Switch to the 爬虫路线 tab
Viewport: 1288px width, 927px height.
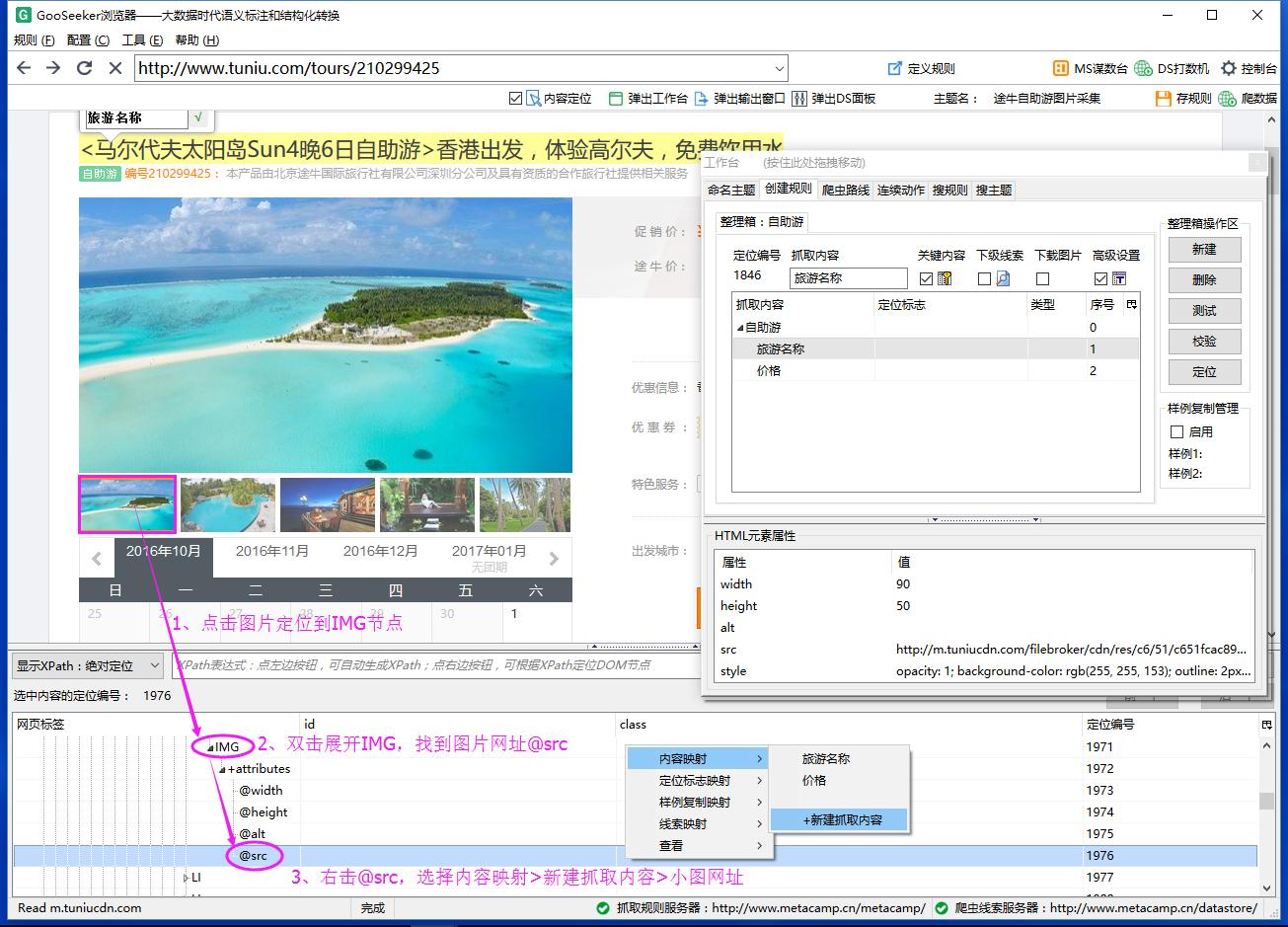pyautogui.click(x=845, y=190)
